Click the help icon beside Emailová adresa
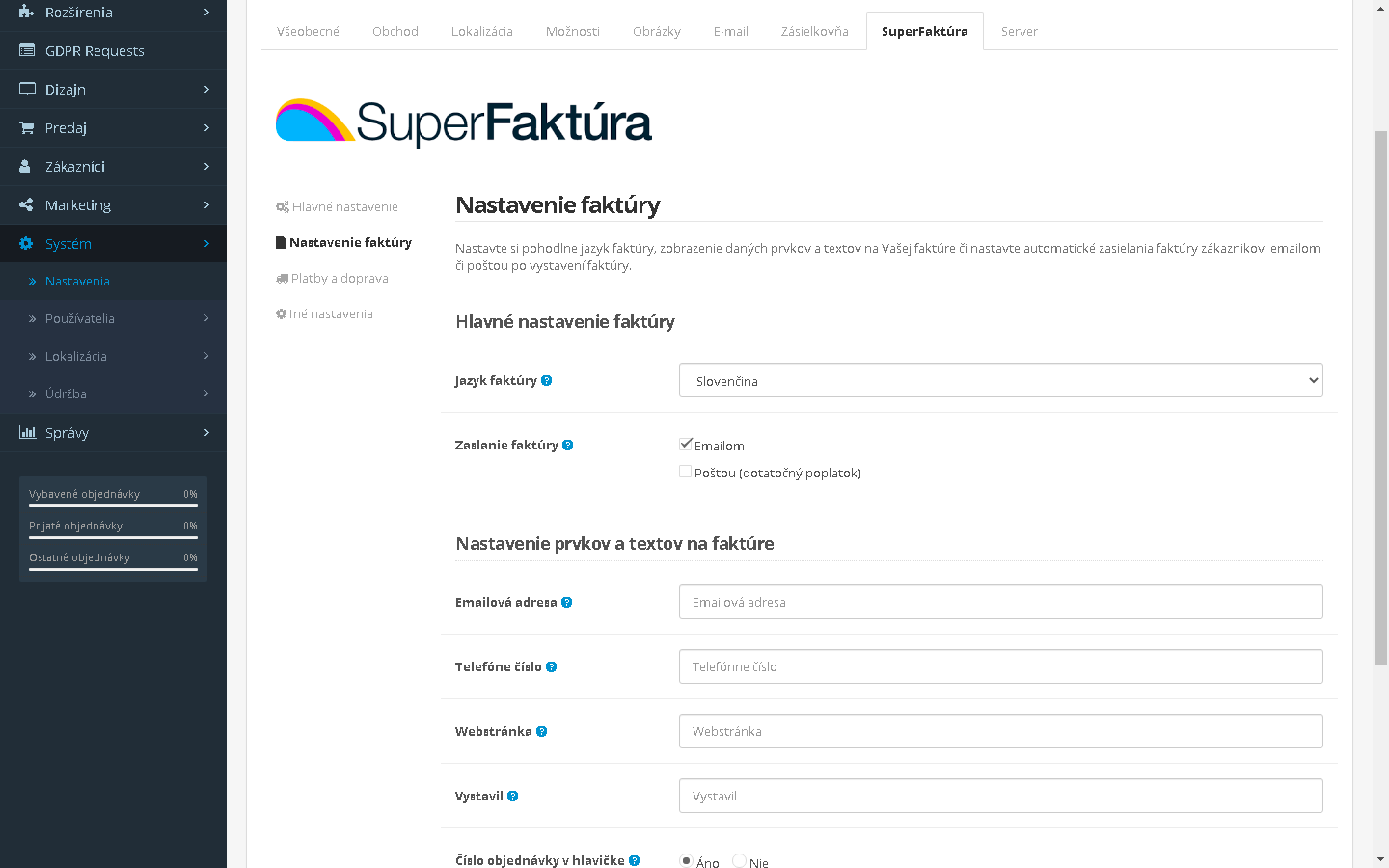 566,602
